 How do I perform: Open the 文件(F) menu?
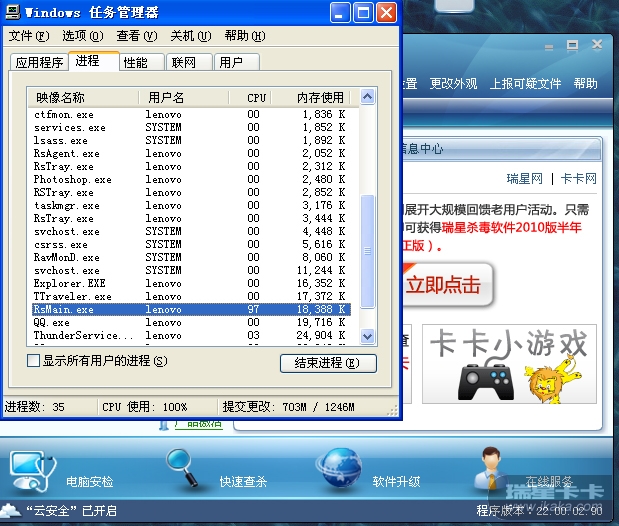[29, 36]
